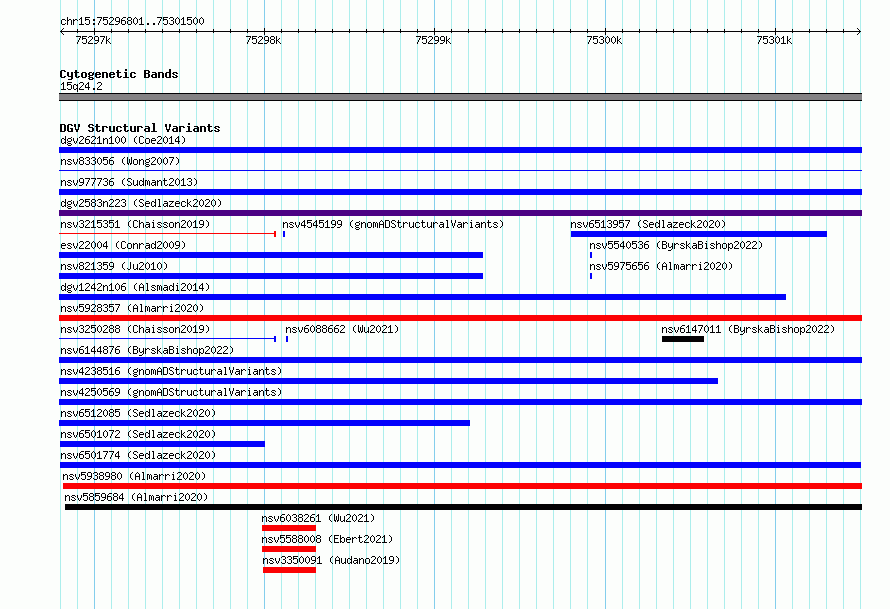Select the purple bar under dgv2583n223

pos(460,213)
